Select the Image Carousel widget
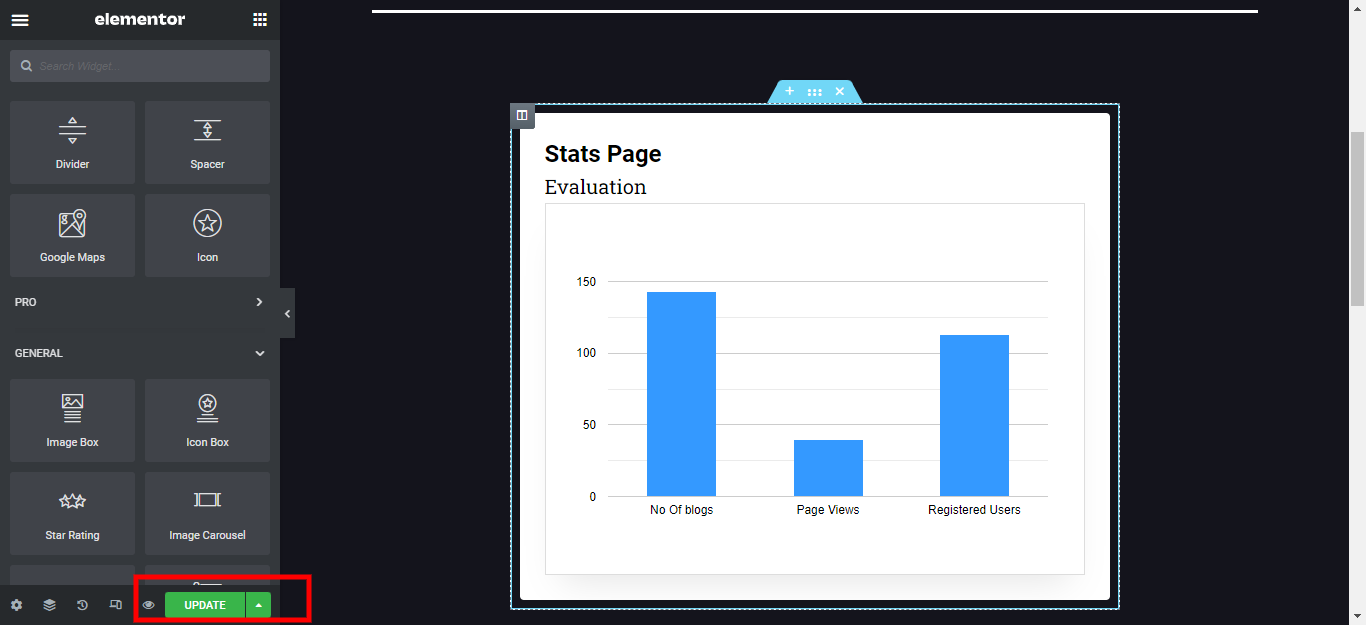Image resolution: width=1366 pixels, height=625 pixels. (207, 513)
